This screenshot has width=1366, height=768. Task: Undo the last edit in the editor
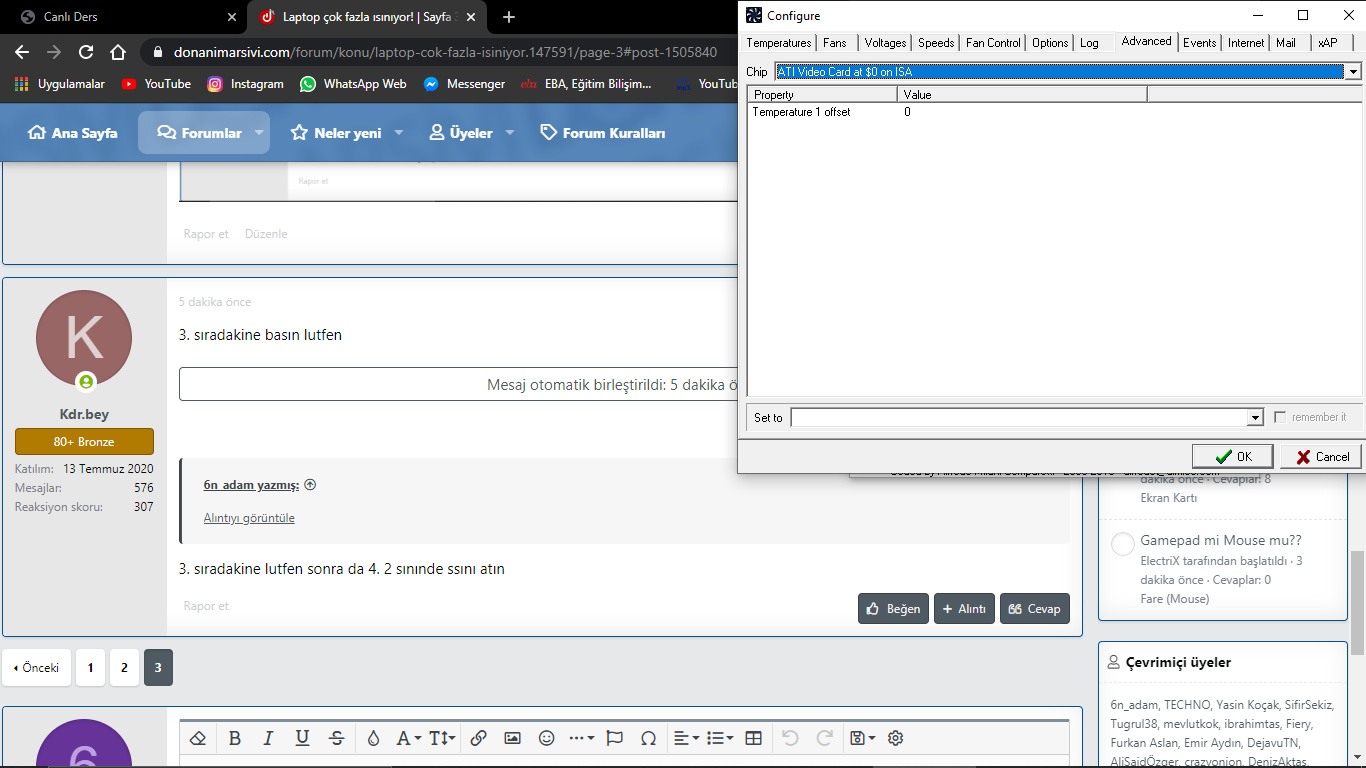click(790, 738)
